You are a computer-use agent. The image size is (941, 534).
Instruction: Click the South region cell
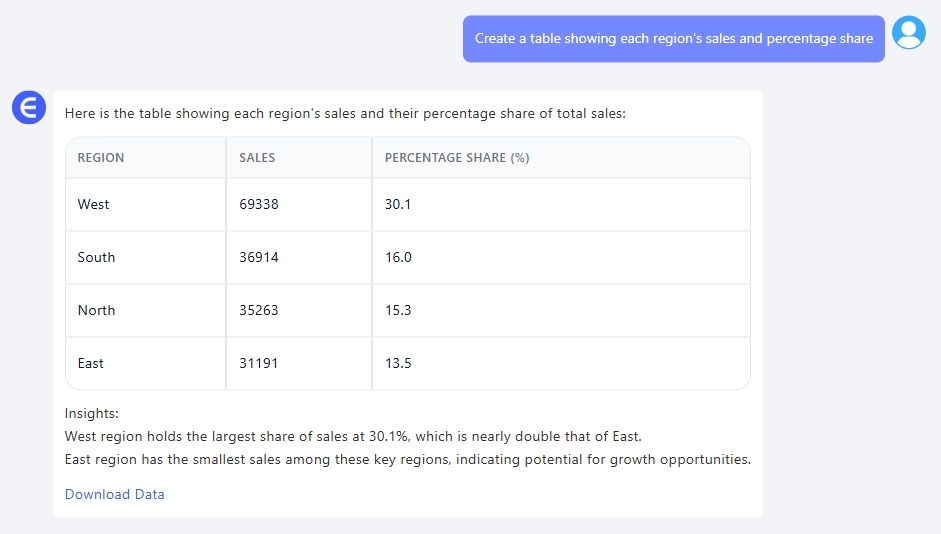tap(96, 257)
